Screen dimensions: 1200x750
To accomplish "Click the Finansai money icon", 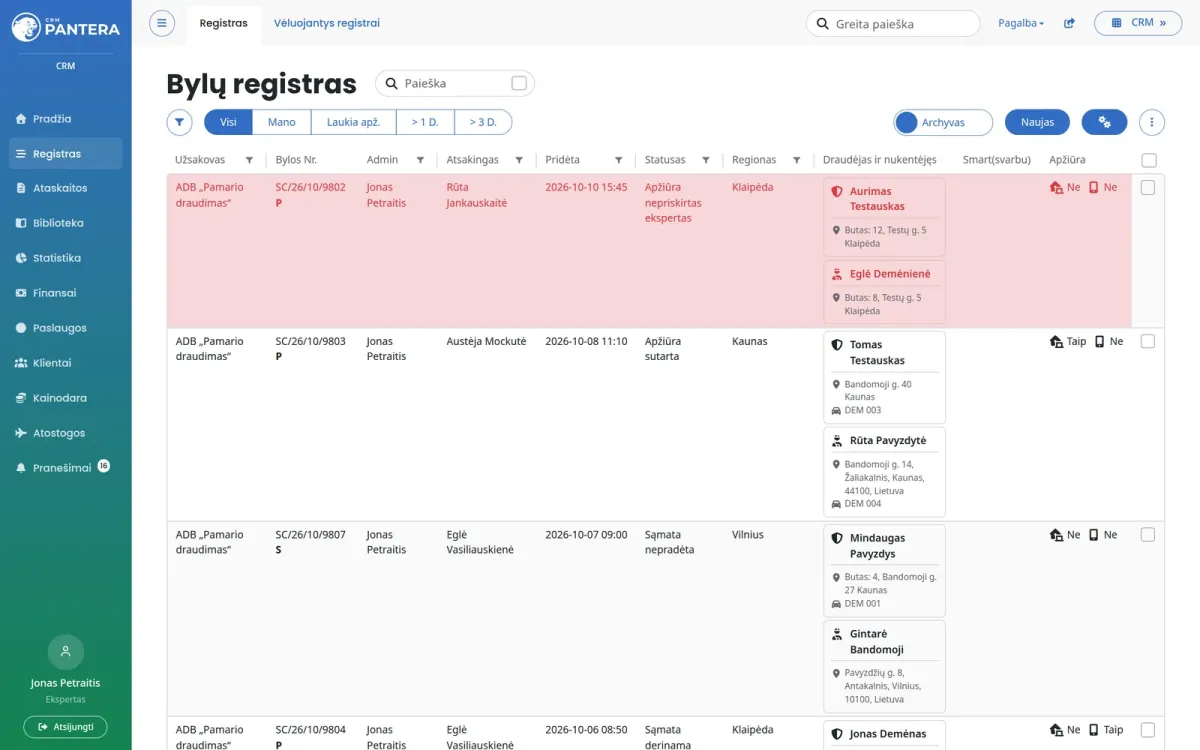I will click(x=21, y=293).
